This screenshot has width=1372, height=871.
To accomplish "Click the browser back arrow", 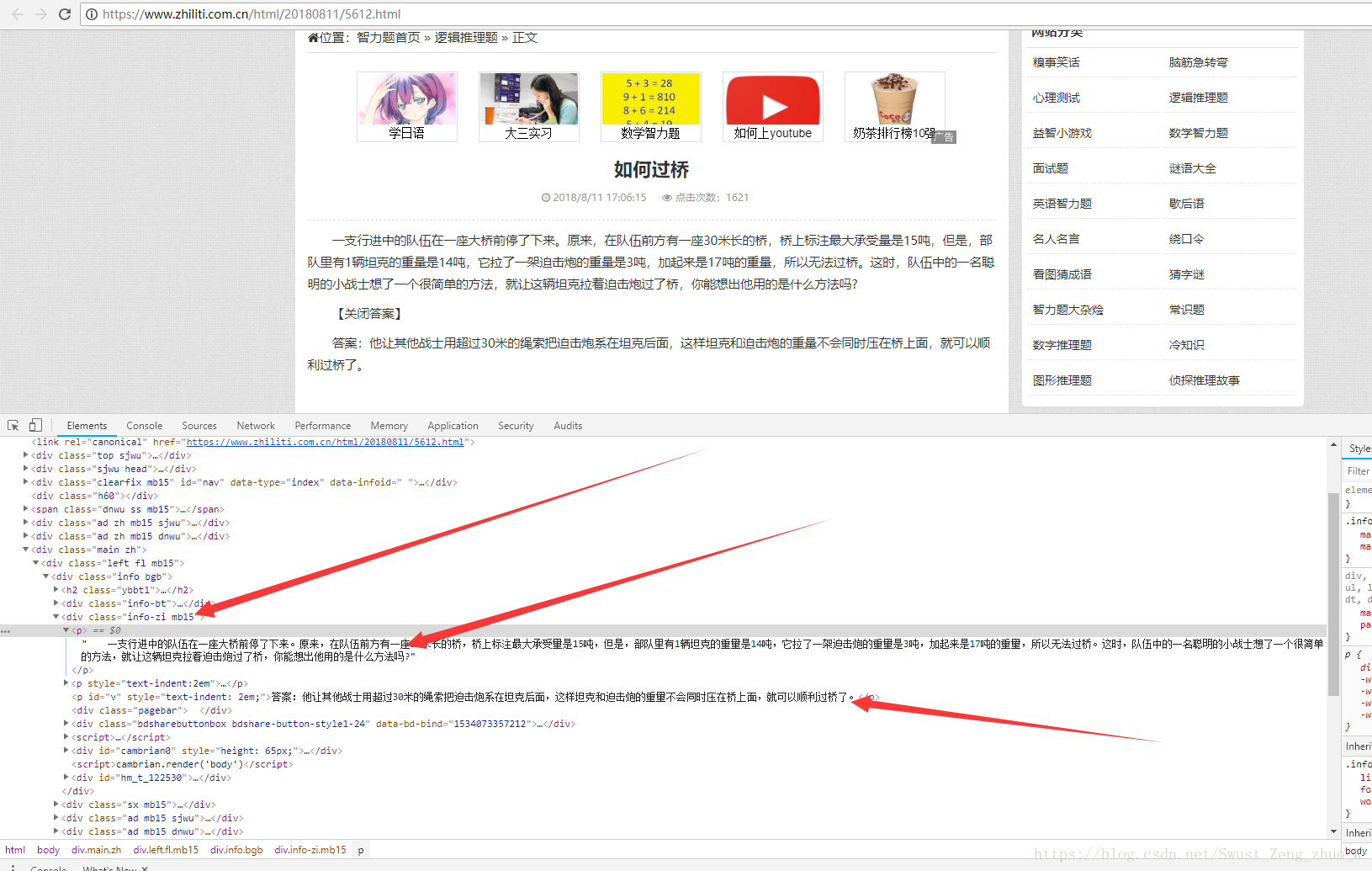I will tap(18, 13).
